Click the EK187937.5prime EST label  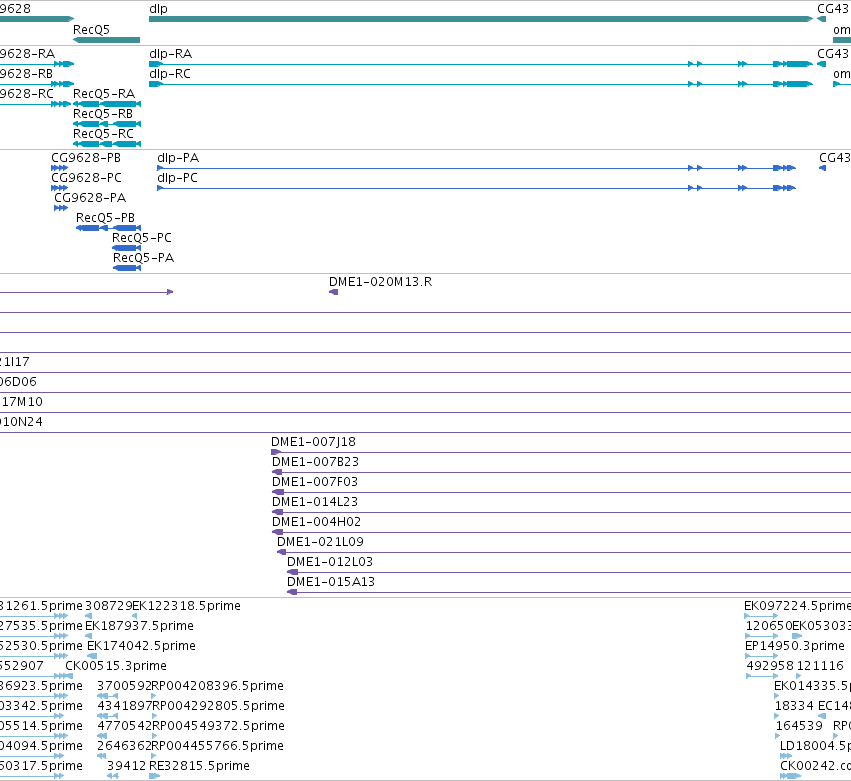point(139,626)
